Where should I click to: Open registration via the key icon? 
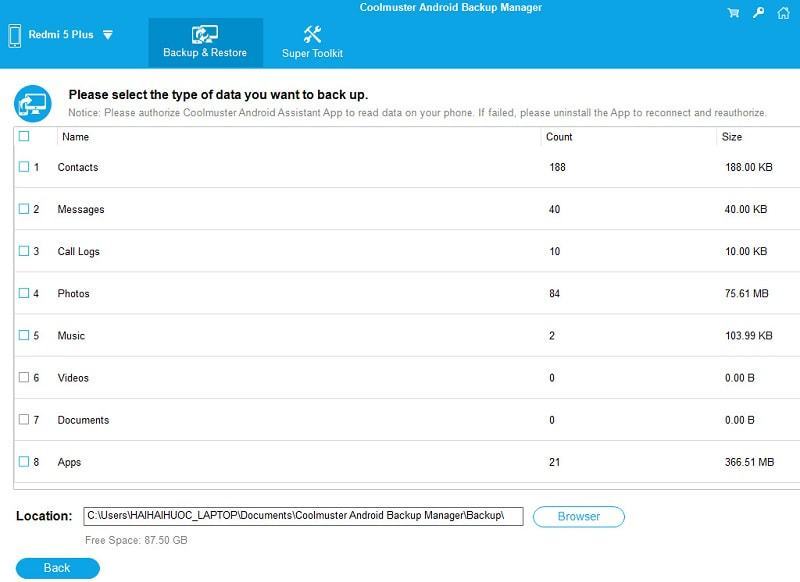tap(759, 13)
